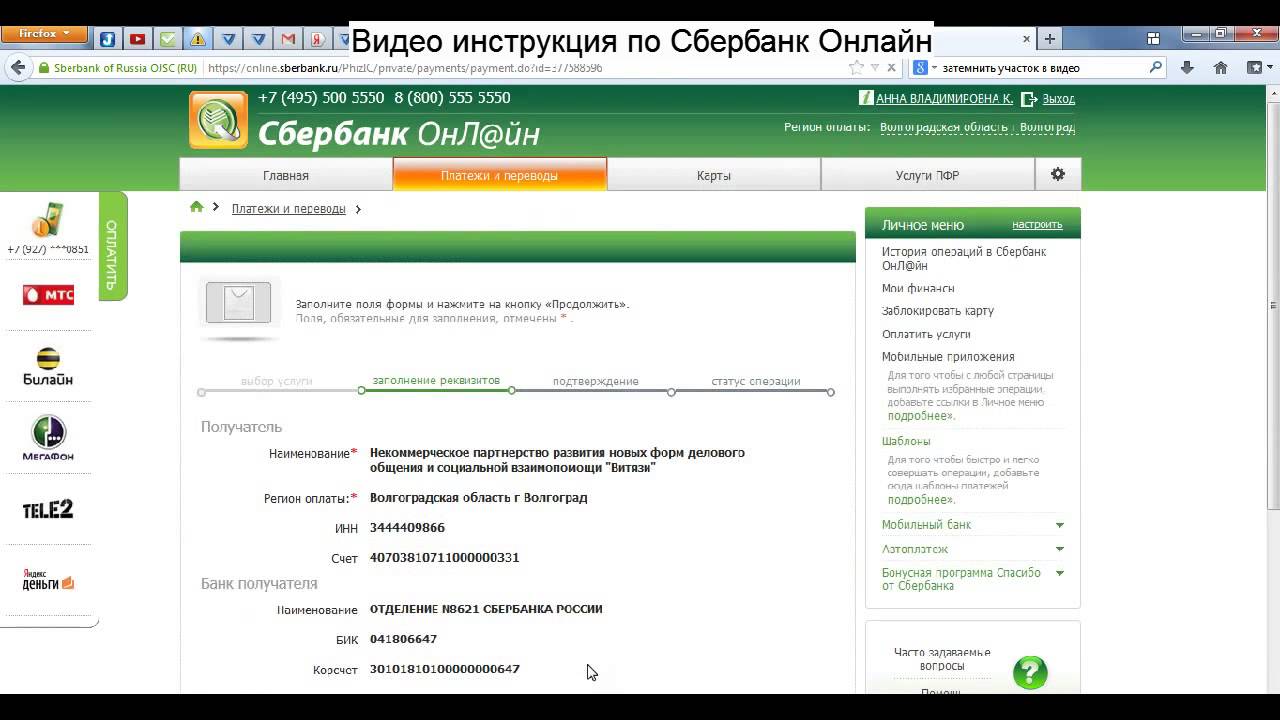
Task: Click the настроить link in Личное меню
Action: point(1037,225)
